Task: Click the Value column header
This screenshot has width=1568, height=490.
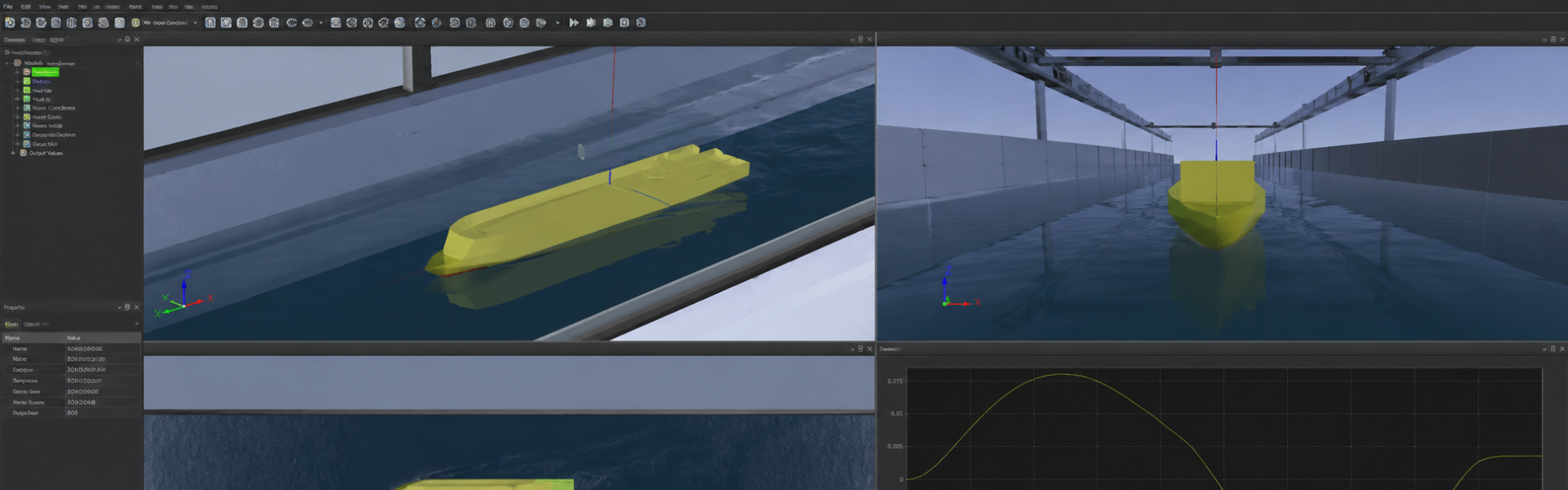Action: pos(103,337)
